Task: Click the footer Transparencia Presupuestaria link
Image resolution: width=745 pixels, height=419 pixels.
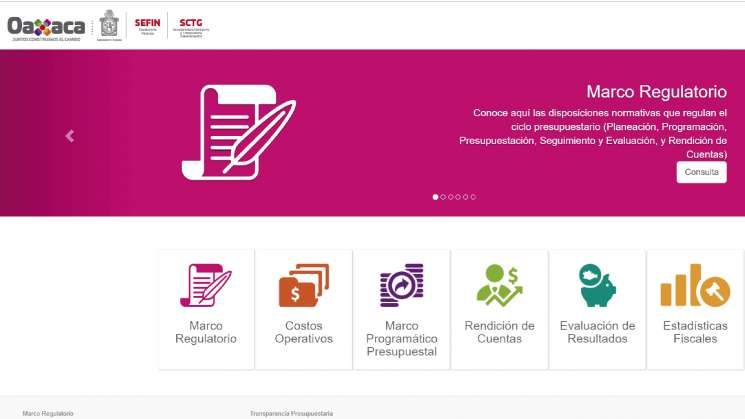Action: [291, 414]
